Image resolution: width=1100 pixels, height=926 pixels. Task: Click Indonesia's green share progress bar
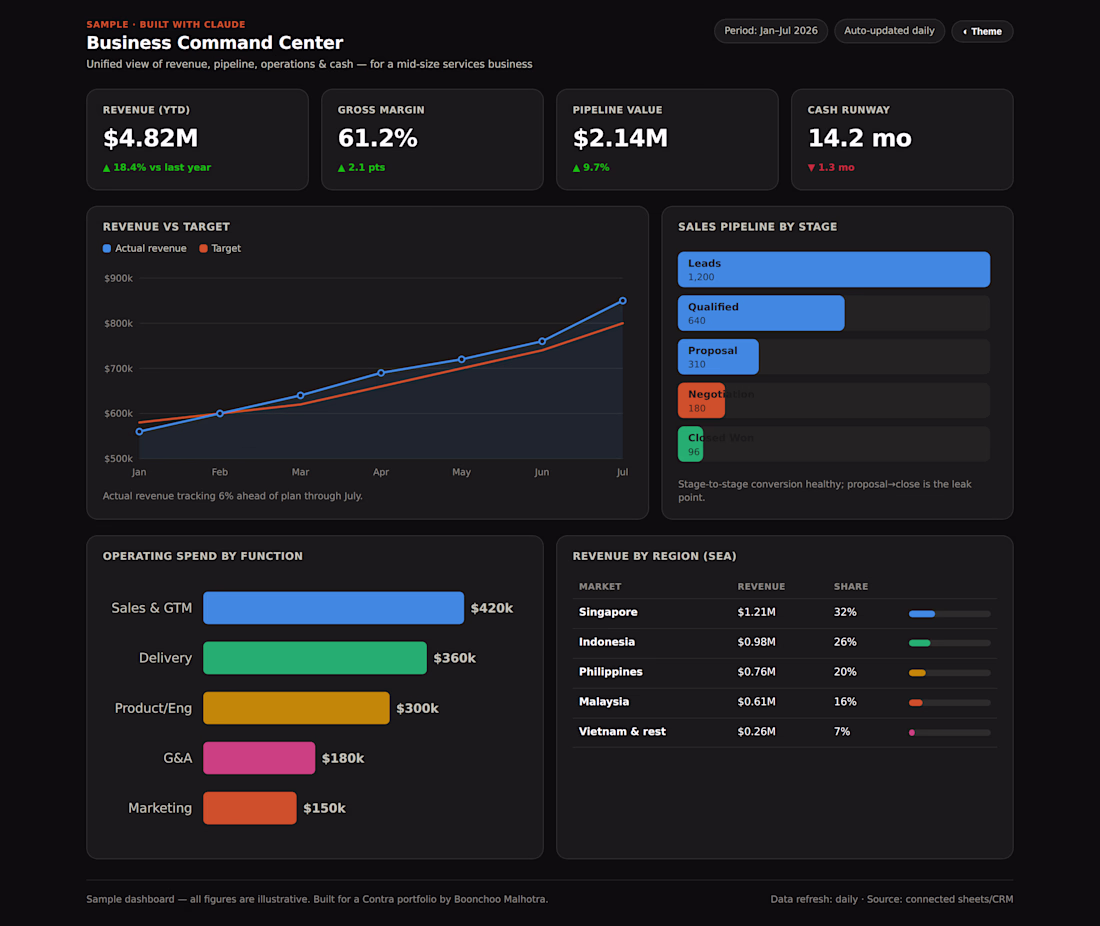click(x=920, y=643)
